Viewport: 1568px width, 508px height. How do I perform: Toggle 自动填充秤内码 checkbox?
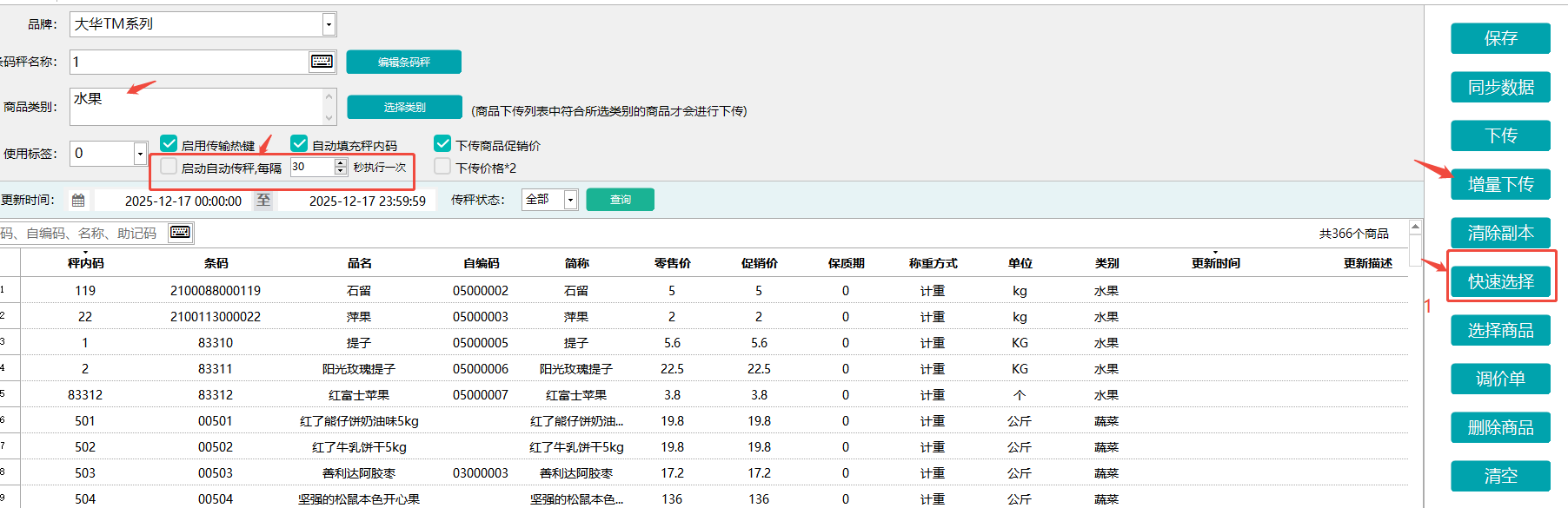299,144
